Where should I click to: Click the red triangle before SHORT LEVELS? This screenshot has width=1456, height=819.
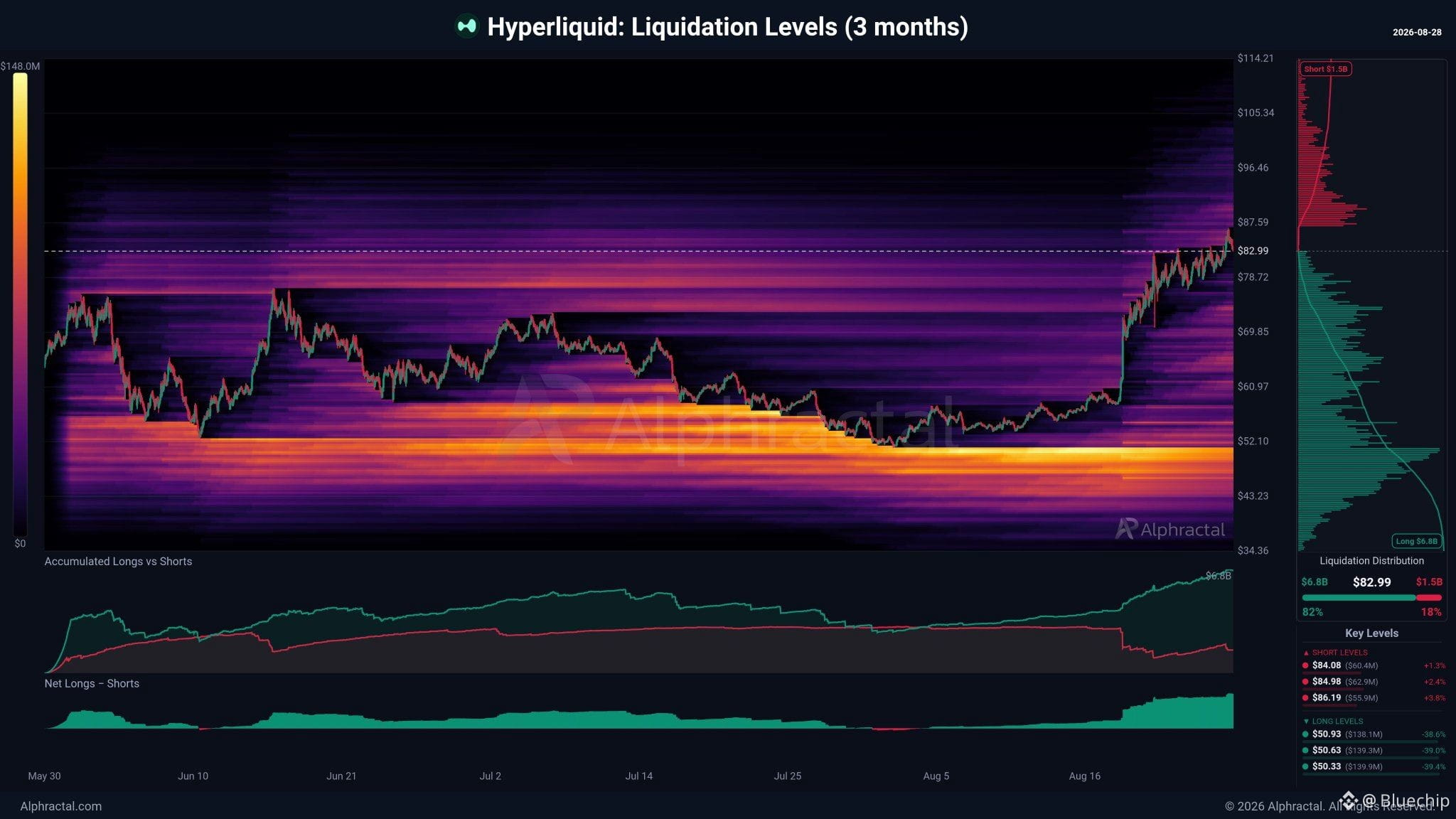(x=1306, y=653)
